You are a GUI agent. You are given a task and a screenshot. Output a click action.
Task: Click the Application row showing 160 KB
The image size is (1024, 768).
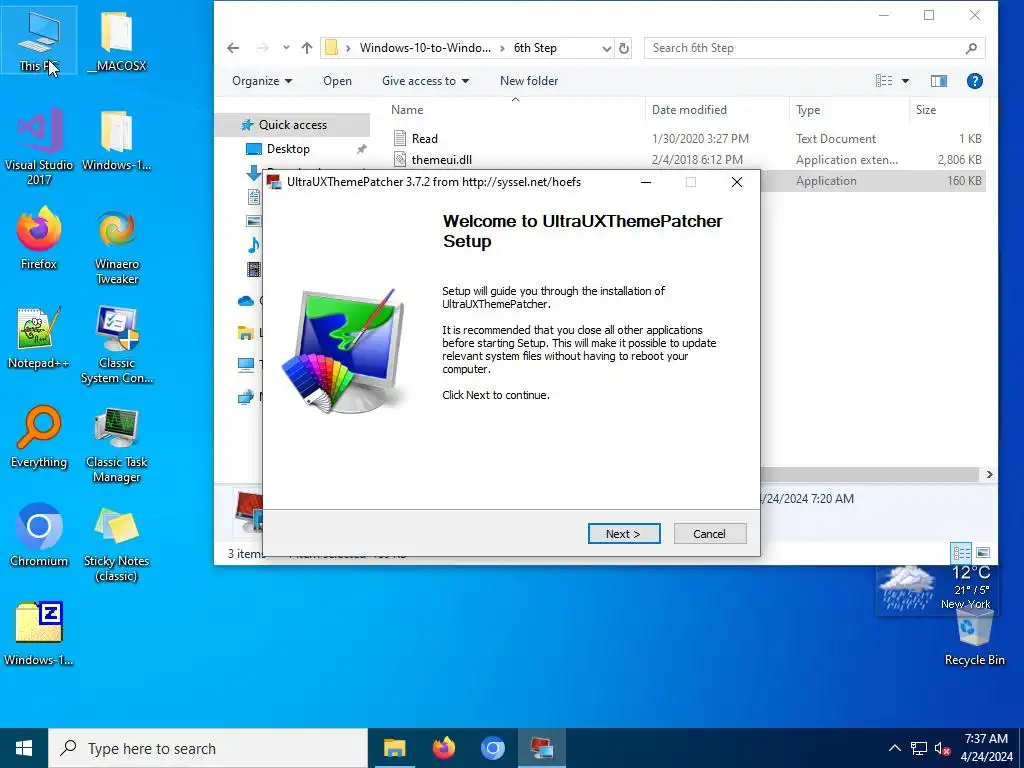tap(873, 181)
